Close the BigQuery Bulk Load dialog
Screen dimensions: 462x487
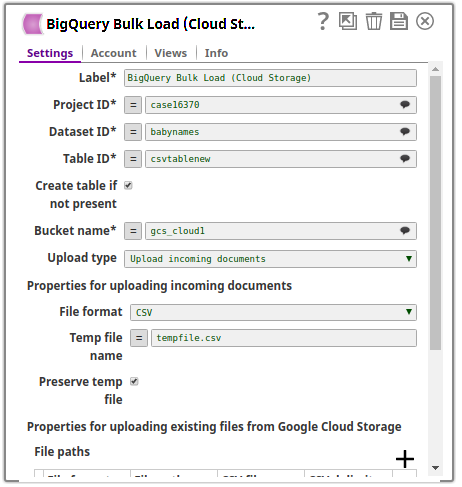coord(425,21)
